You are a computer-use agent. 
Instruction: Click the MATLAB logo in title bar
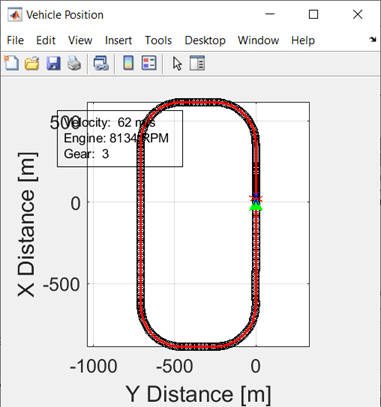point(15,15)
